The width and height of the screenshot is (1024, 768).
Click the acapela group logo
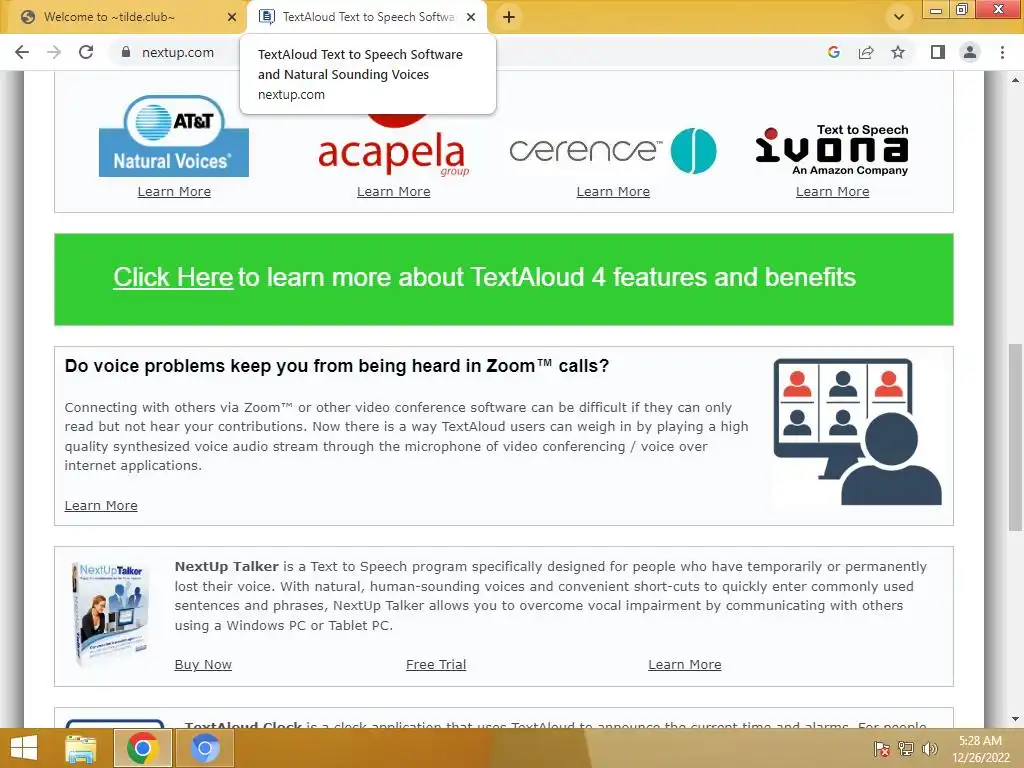[394, 149]
